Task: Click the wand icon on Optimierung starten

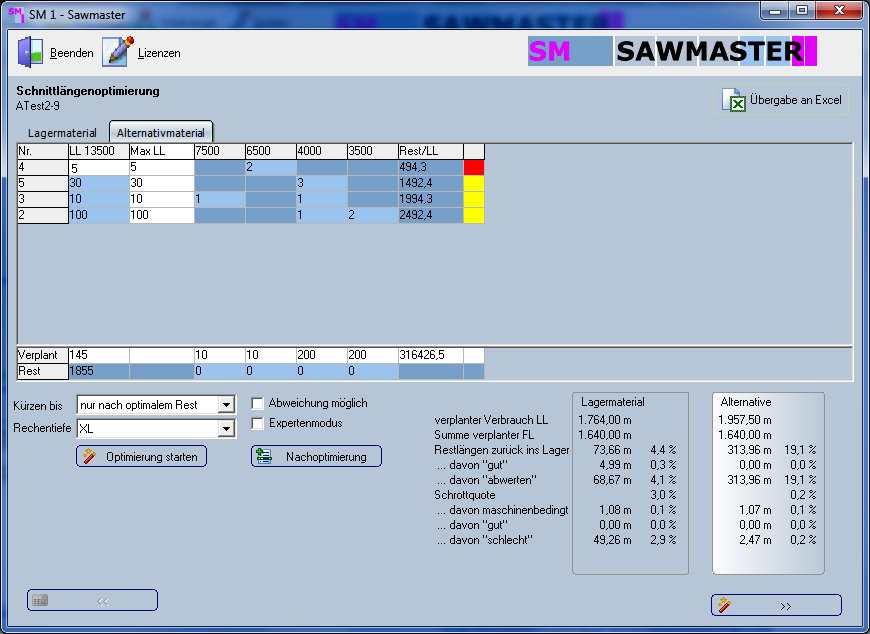Action: click(89, 457)
